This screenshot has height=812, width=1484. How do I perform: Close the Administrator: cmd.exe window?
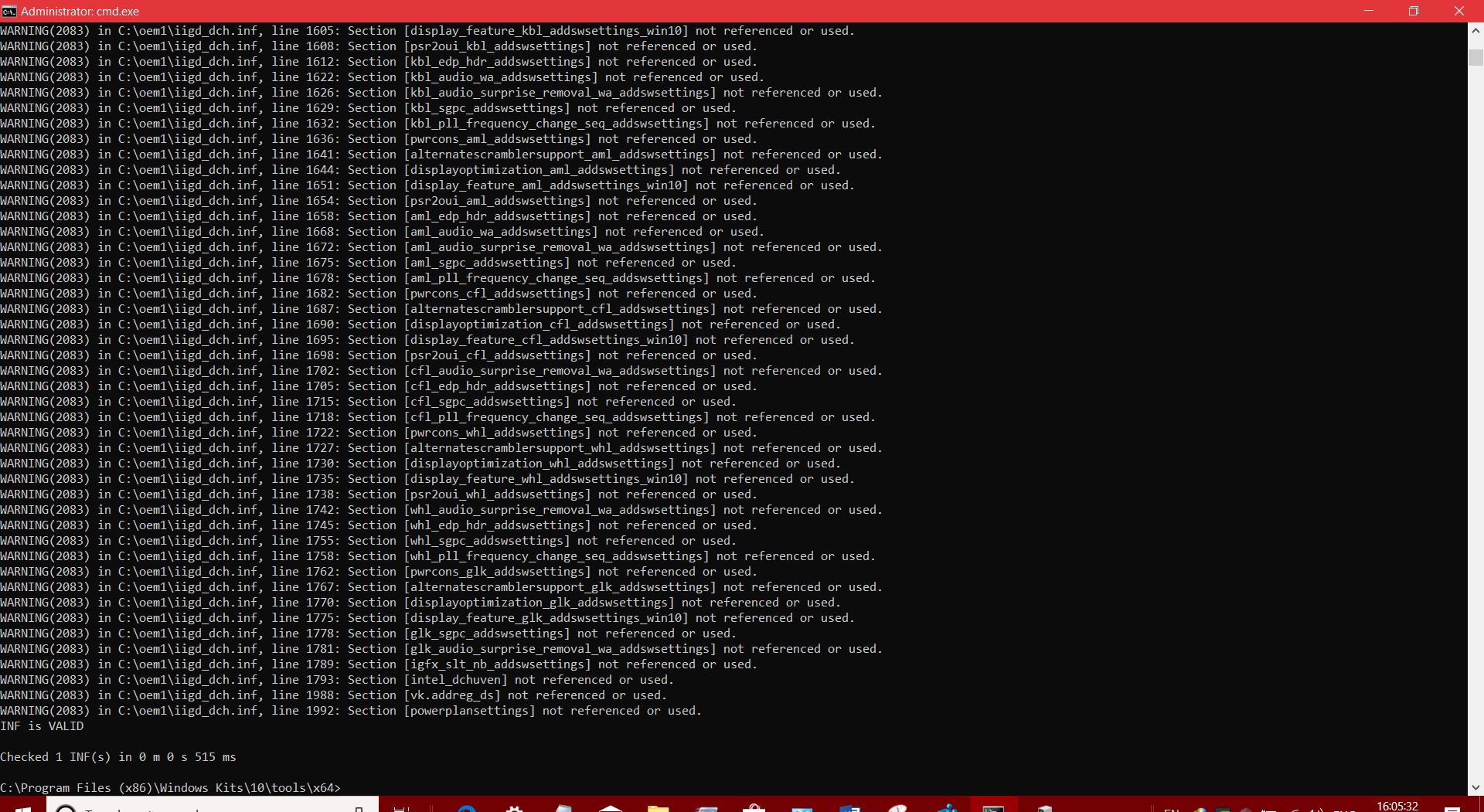[1459, 11]
